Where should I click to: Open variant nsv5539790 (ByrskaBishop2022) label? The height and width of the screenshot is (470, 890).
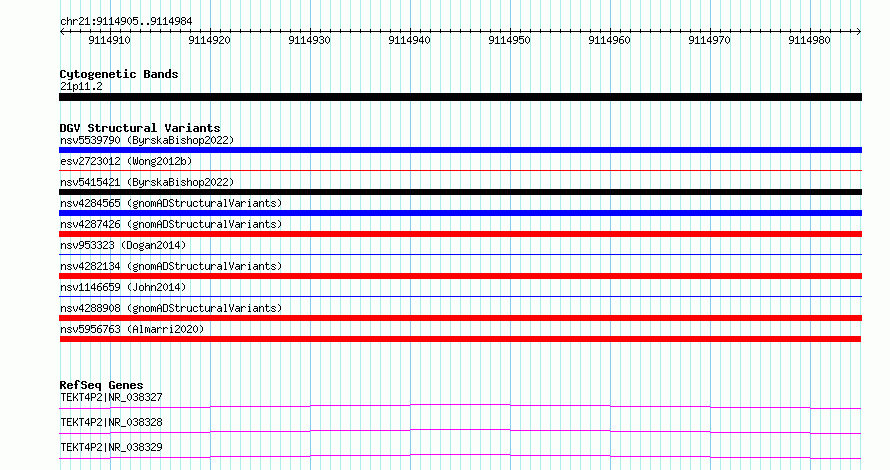147,140
